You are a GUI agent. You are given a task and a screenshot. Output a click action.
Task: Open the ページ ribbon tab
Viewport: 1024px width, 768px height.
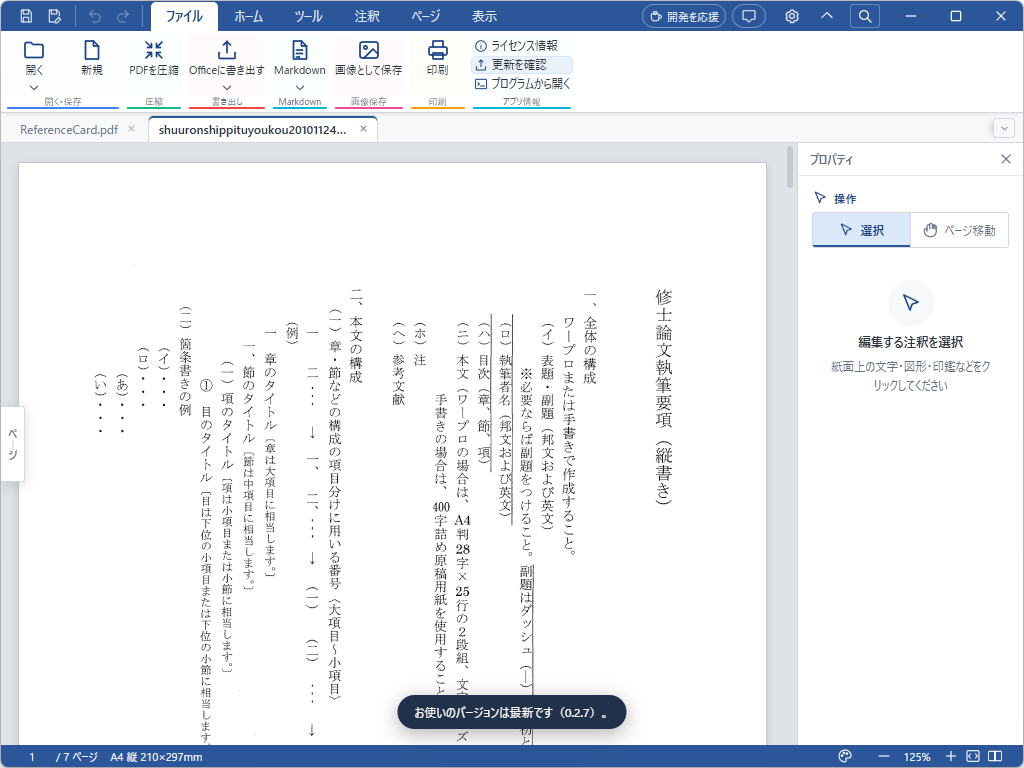[426, 16]
